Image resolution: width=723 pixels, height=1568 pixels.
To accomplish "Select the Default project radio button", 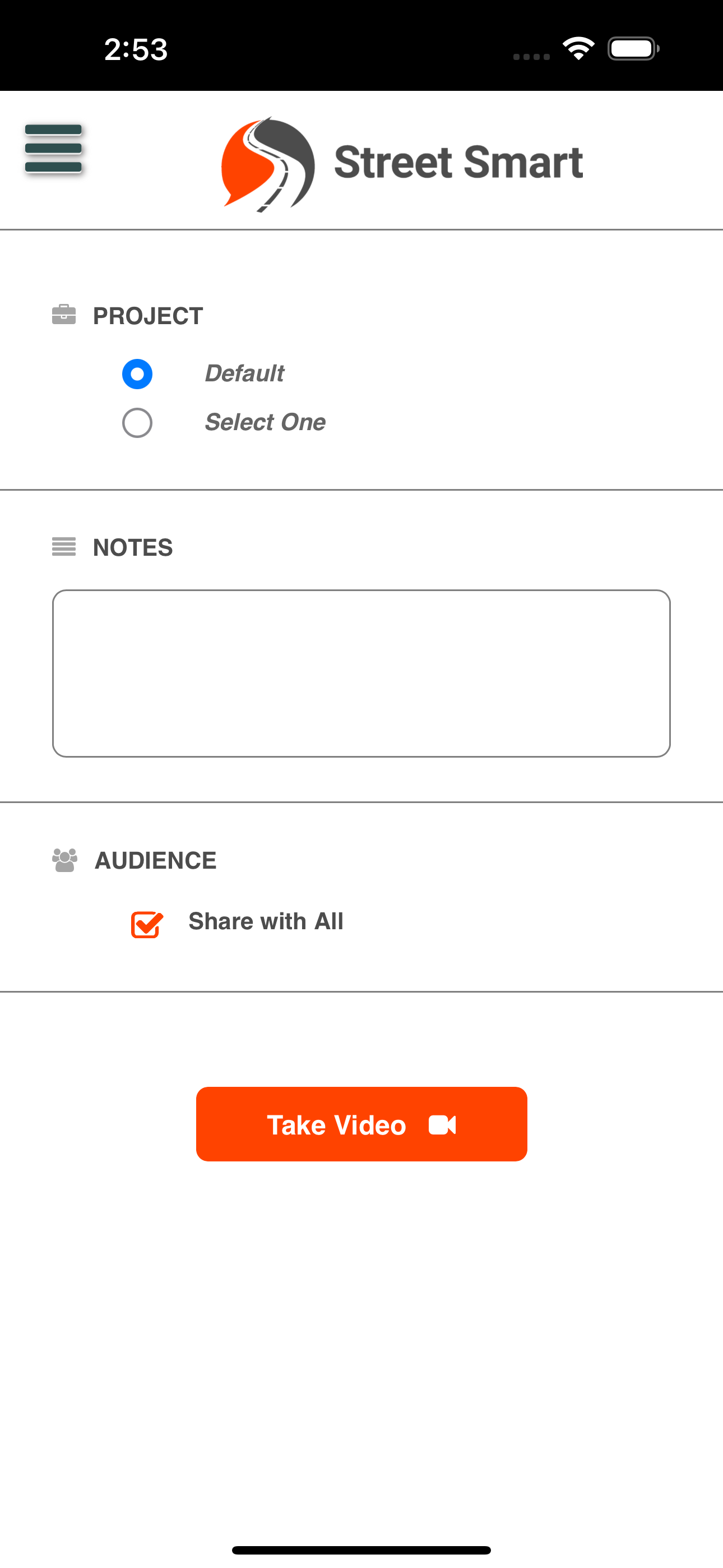I will tap(137, 373).
